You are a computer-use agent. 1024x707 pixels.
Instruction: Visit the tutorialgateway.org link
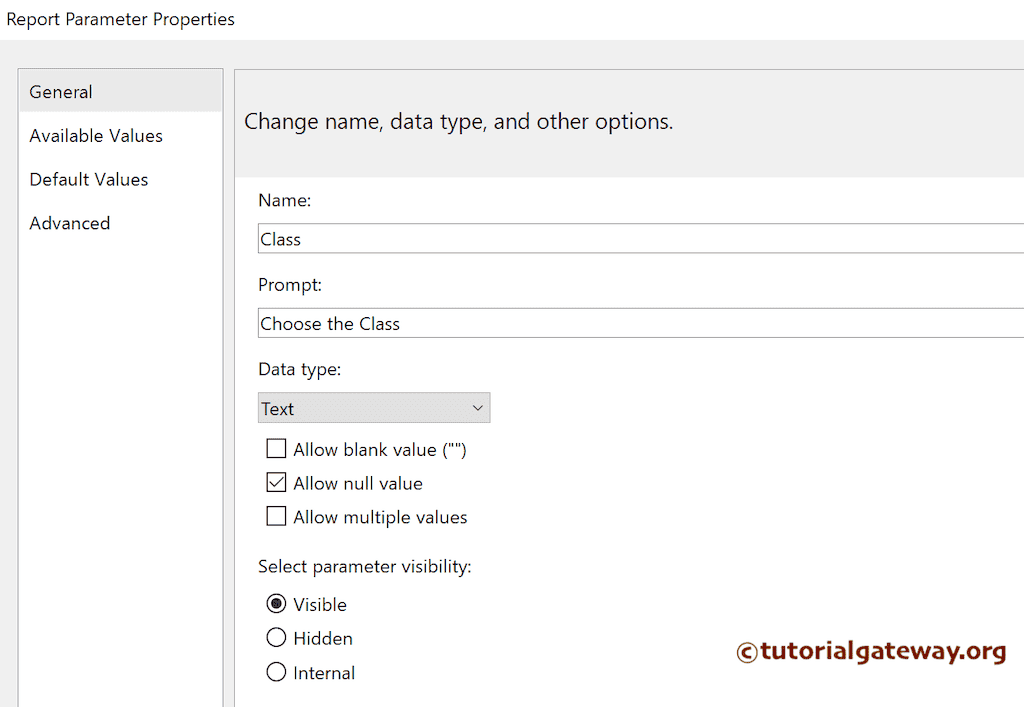tap(880, 652)
